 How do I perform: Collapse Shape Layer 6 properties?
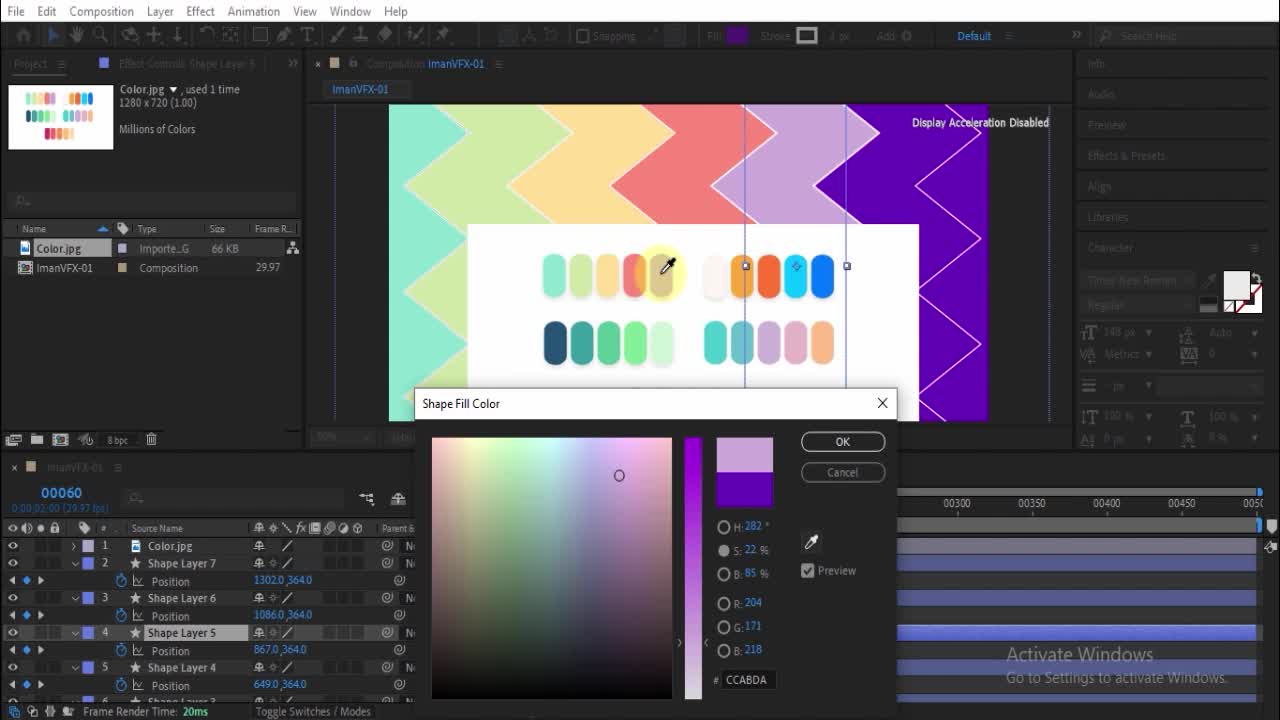pos(74,598)
